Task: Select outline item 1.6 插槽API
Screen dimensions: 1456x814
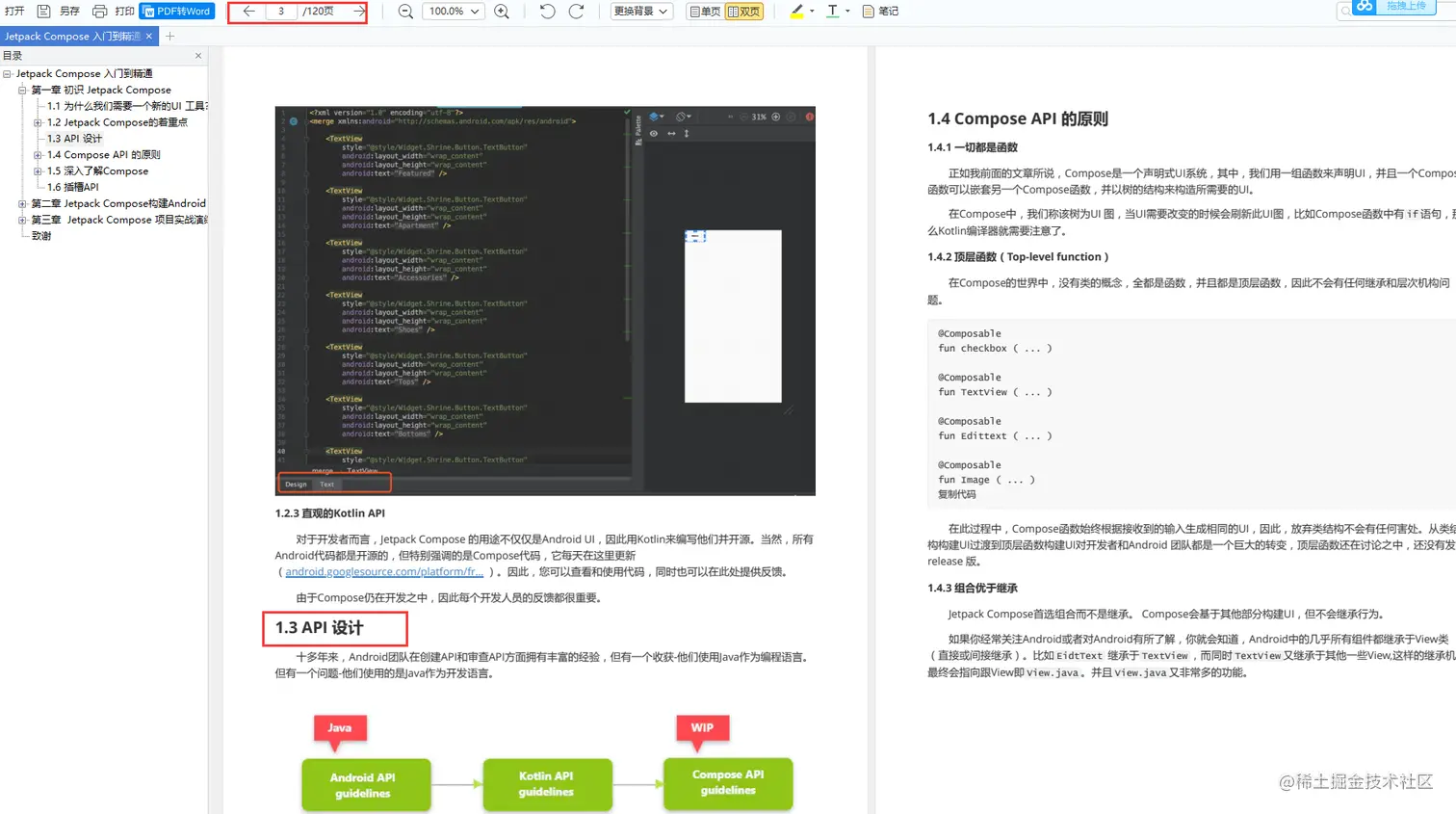Action: click(x=72, y=187)
